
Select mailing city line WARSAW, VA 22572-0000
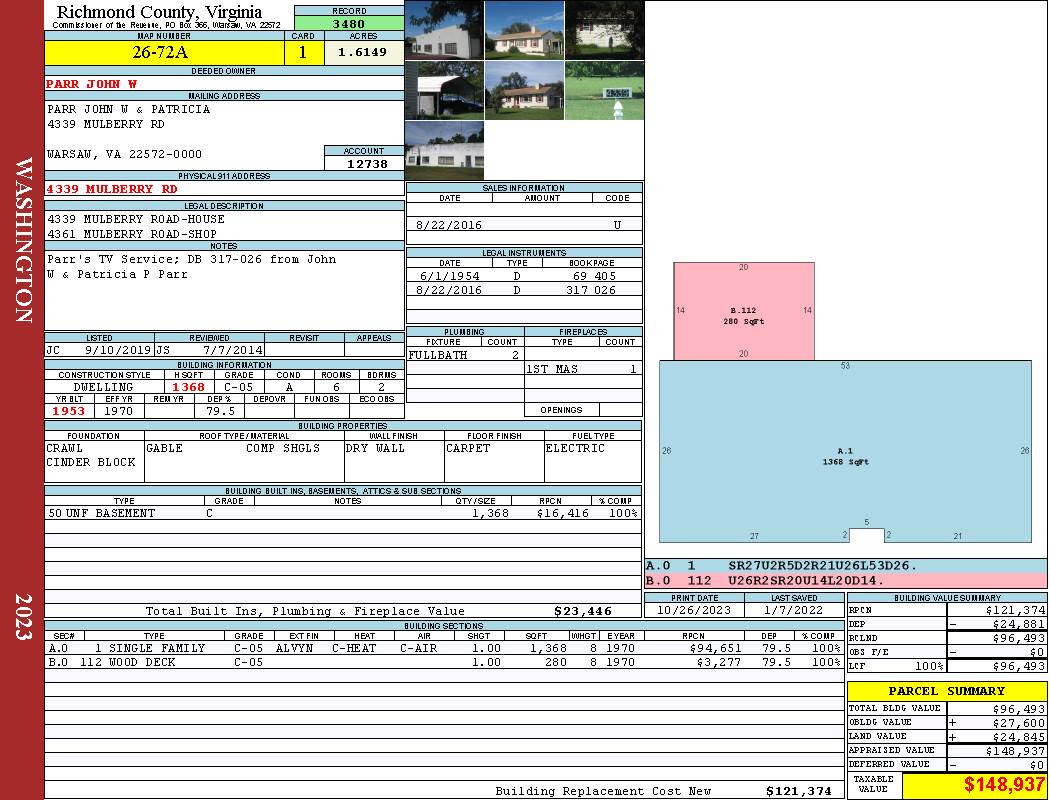coord(124,154)
